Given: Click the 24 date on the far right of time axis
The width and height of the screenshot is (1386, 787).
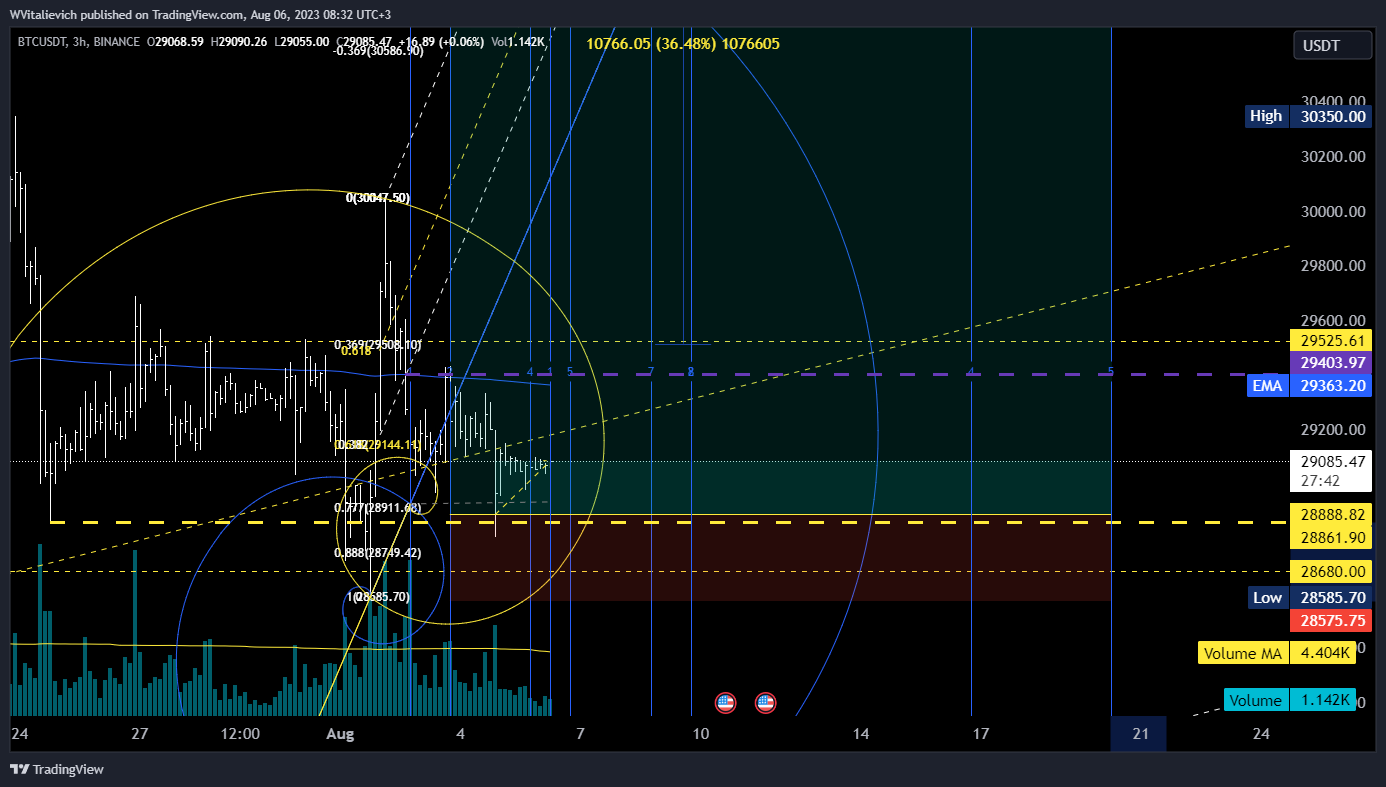Looking at the screenshot, I should [1261, 734].
